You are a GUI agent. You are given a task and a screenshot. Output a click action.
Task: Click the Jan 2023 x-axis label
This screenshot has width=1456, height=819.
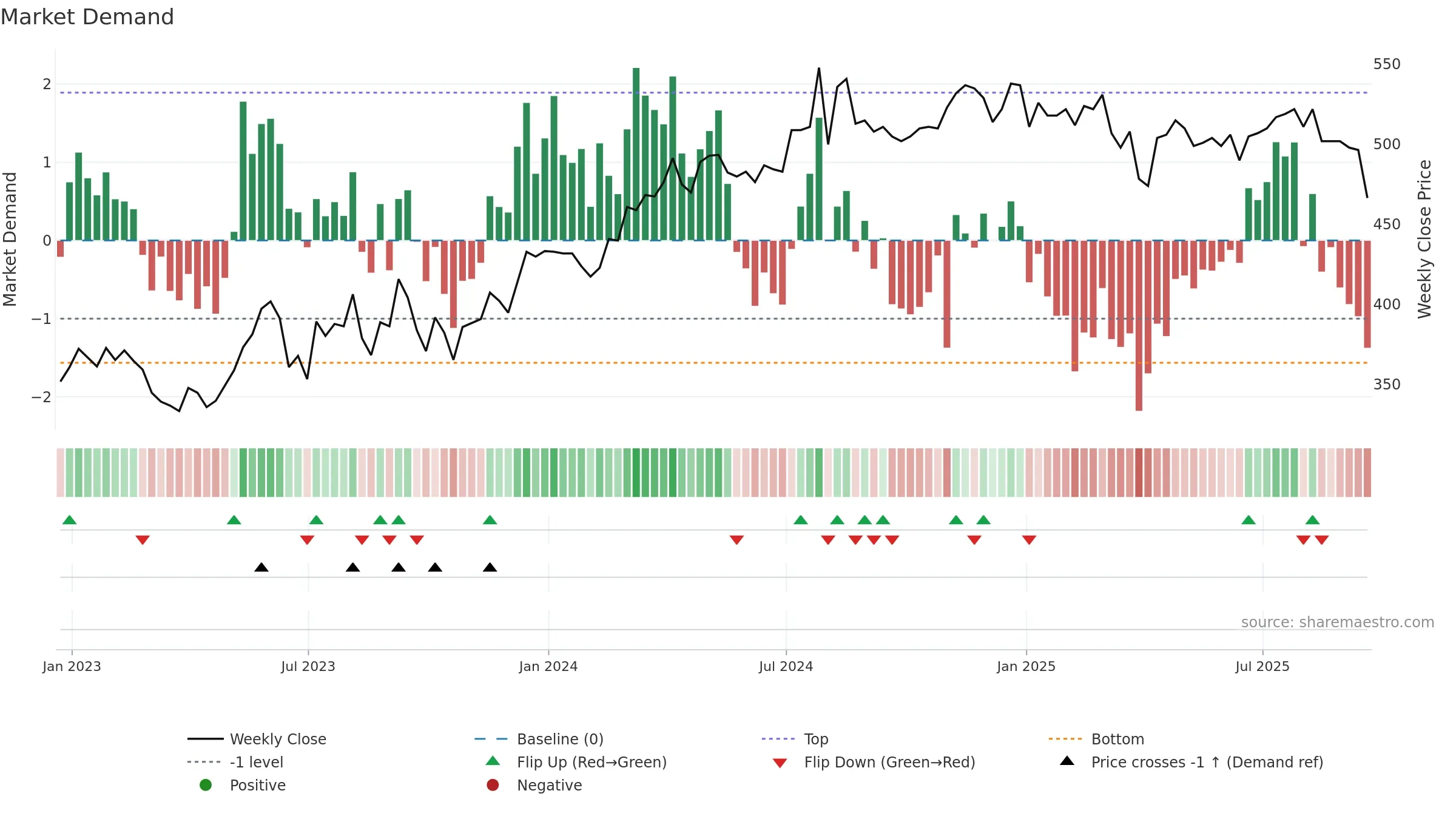click(x=72, y=666)
